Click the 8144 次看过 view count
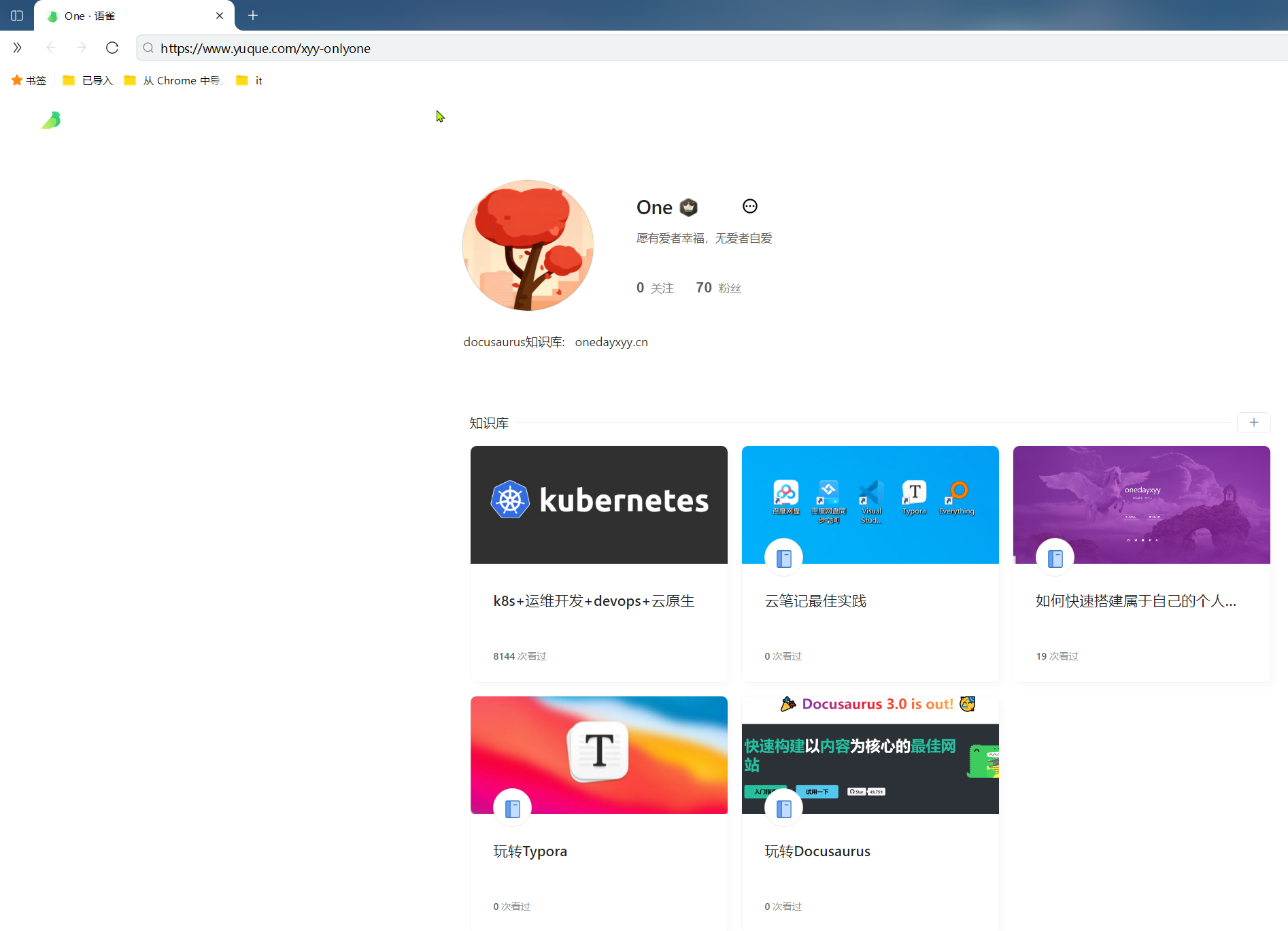This screenshot has height=931, width=1288. tap(520, 656)
